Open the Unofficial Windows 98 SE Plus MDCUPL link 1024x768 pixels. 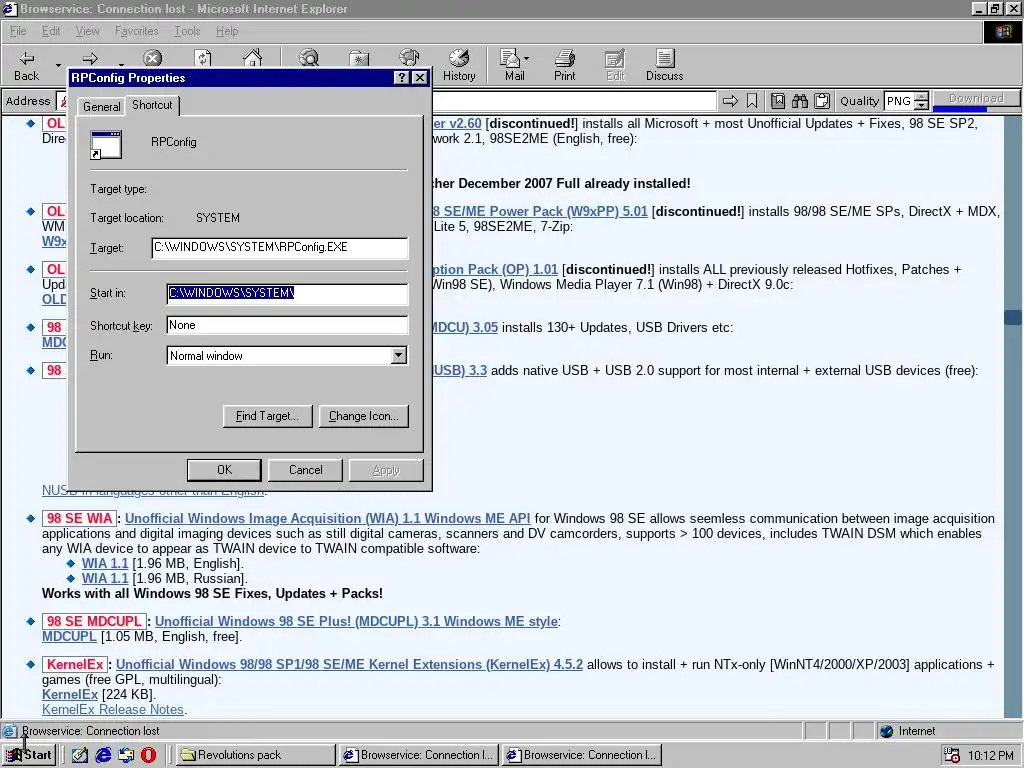click(356, 622)
